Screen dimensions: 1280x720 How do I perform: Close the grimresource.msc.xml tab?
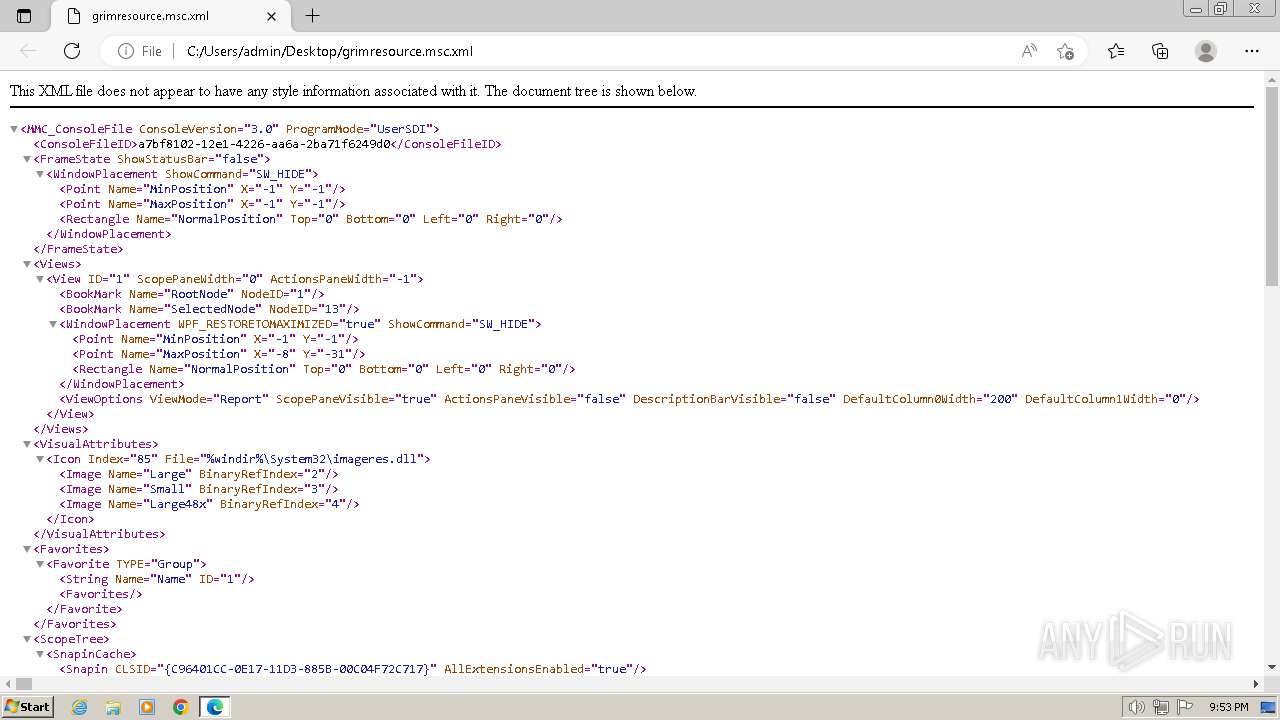[x=271, y=16]
